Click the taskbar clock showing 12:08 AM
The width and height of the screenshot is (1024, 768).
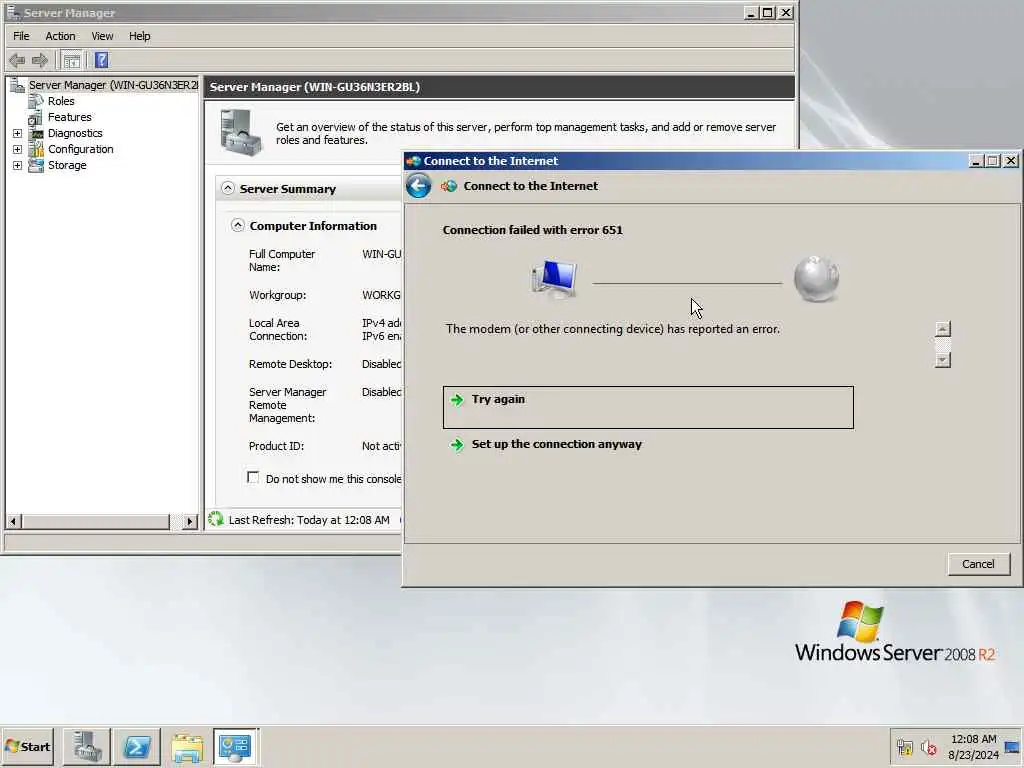(973, 739)
